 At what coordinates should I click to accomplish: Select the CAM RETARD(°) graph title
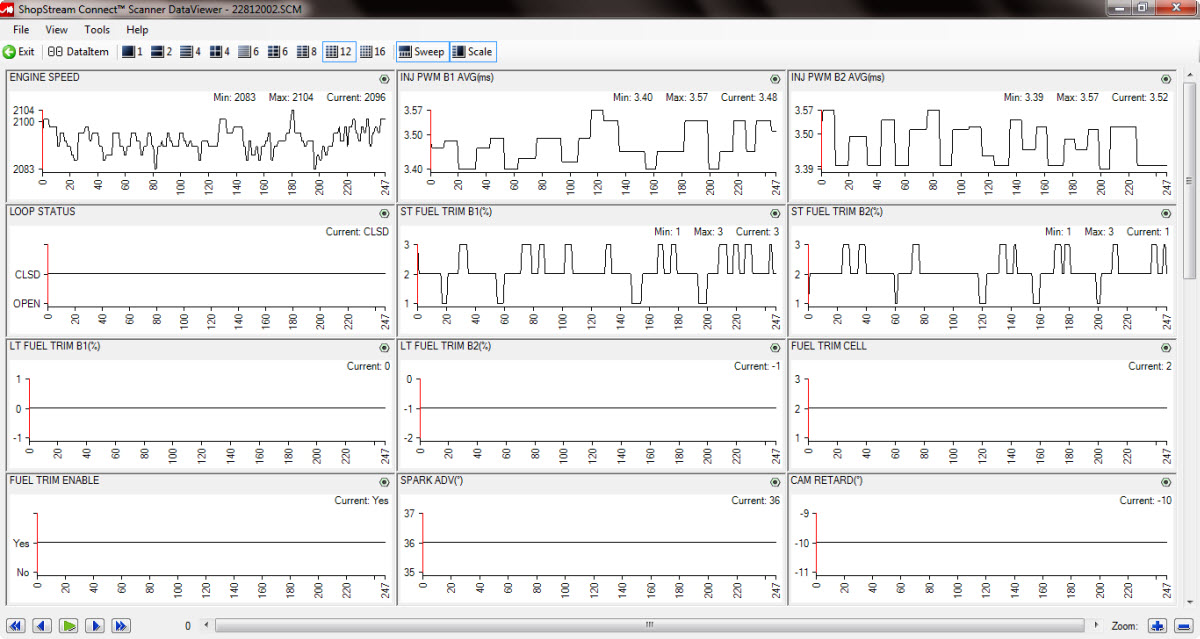(x=827, y=479)
